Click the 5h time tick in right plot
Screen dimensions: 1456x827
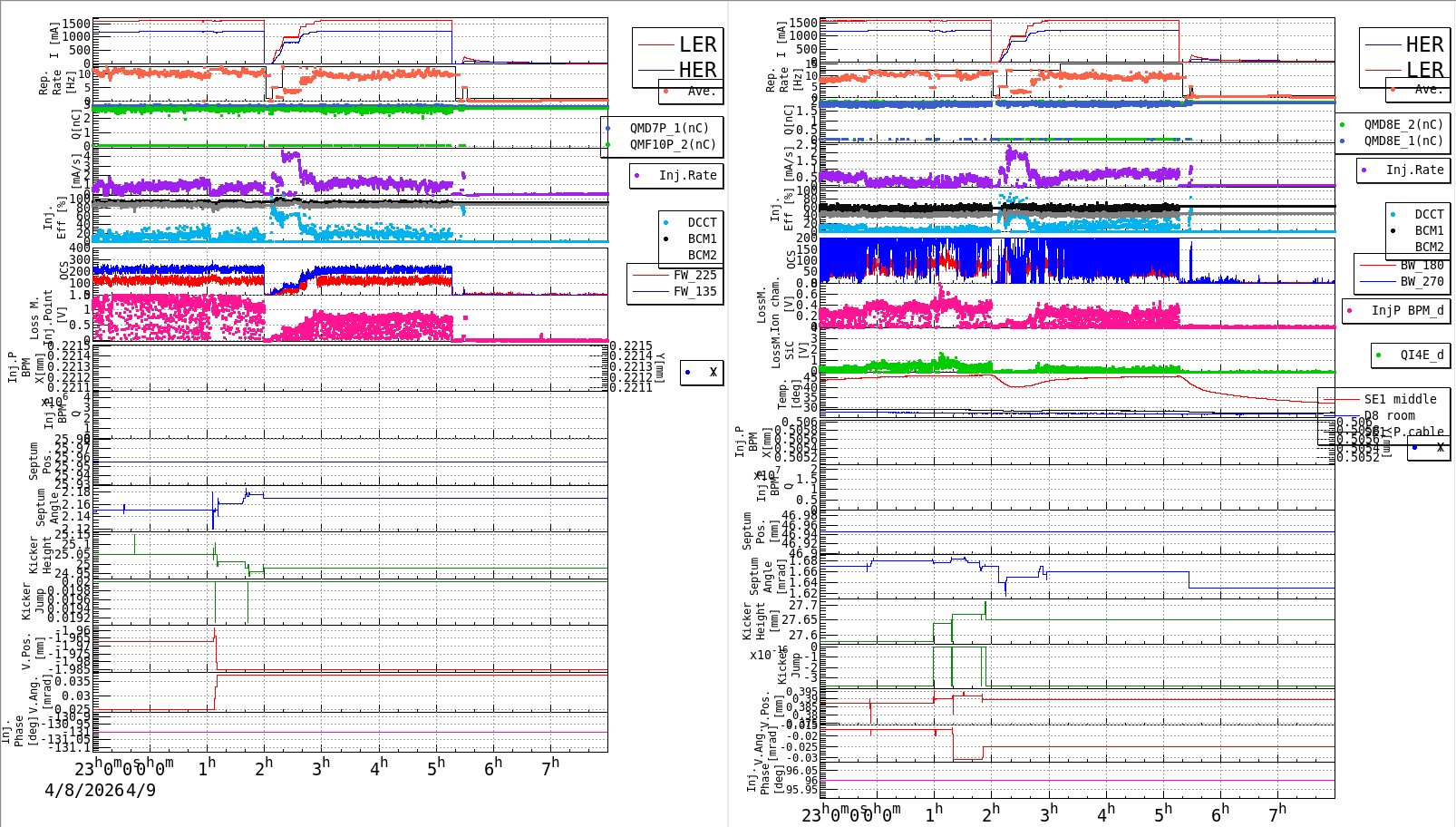1163,812
